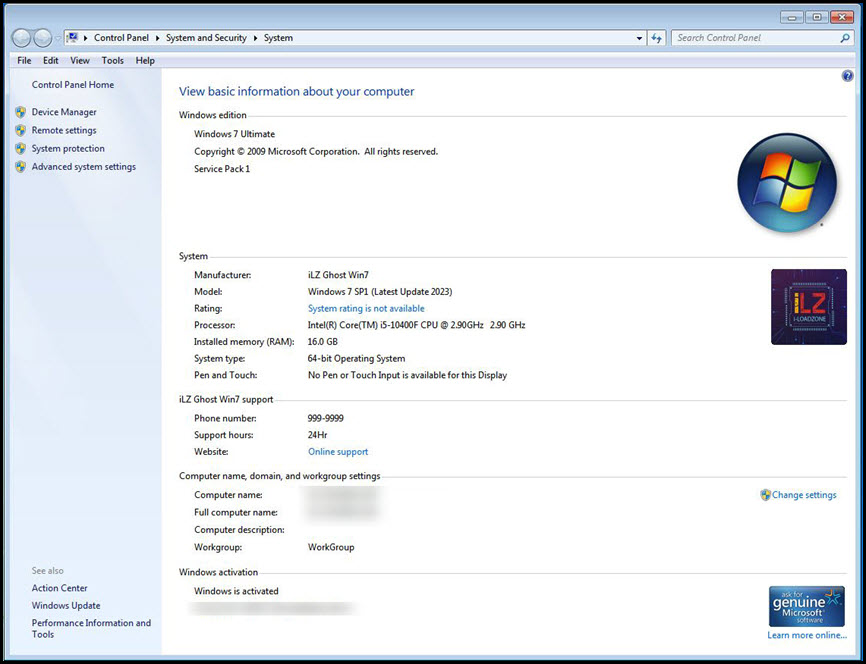Click the shield icon next to Change settings

(765, 495)
